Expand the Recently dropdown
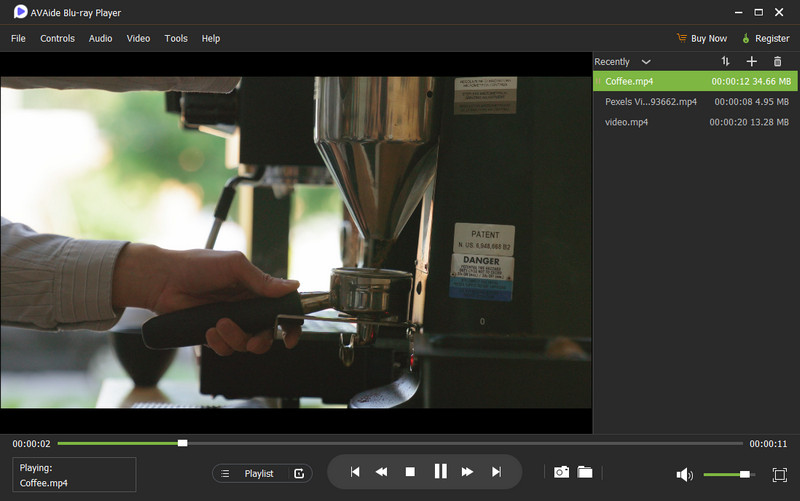 tap(645, 62)
